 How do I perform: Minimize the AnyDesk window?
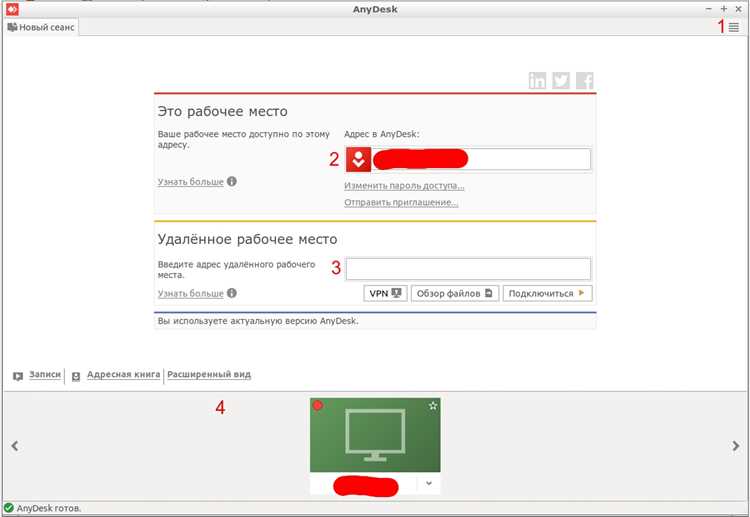point(708,9)
